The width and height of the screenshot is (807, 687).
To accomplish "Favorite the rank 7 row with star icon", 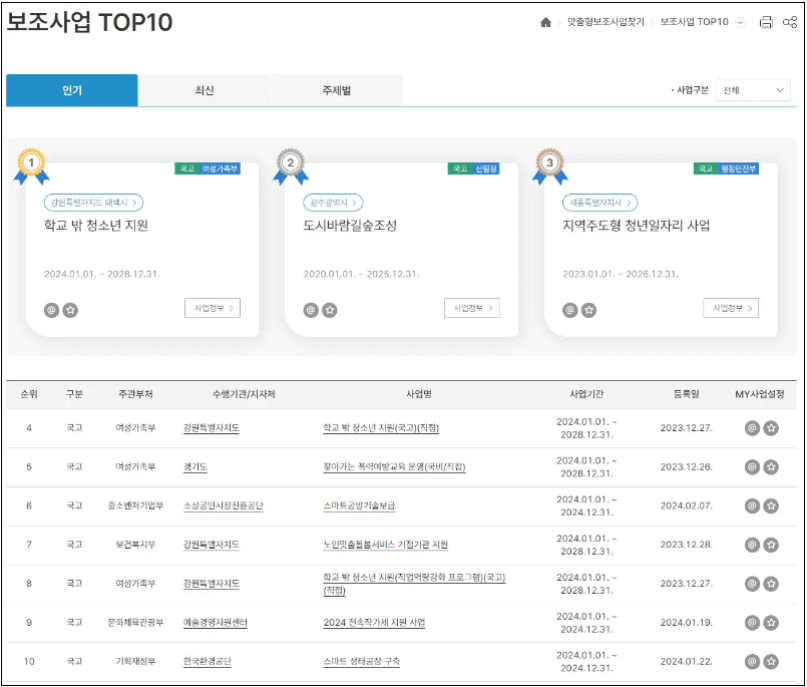I will point(771,545).
